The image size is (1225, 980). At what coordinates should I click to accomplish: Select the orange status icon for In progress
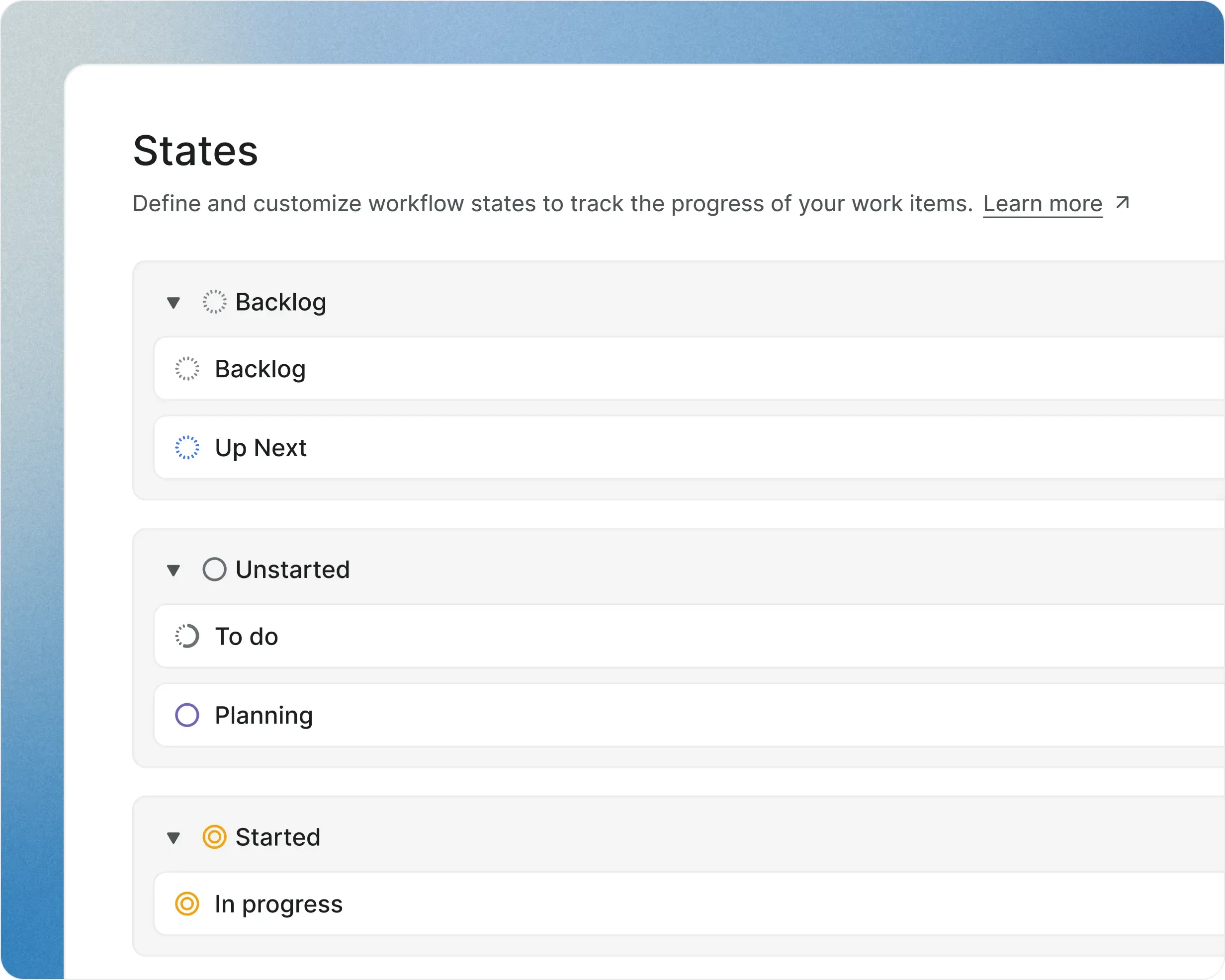point(187,904)
